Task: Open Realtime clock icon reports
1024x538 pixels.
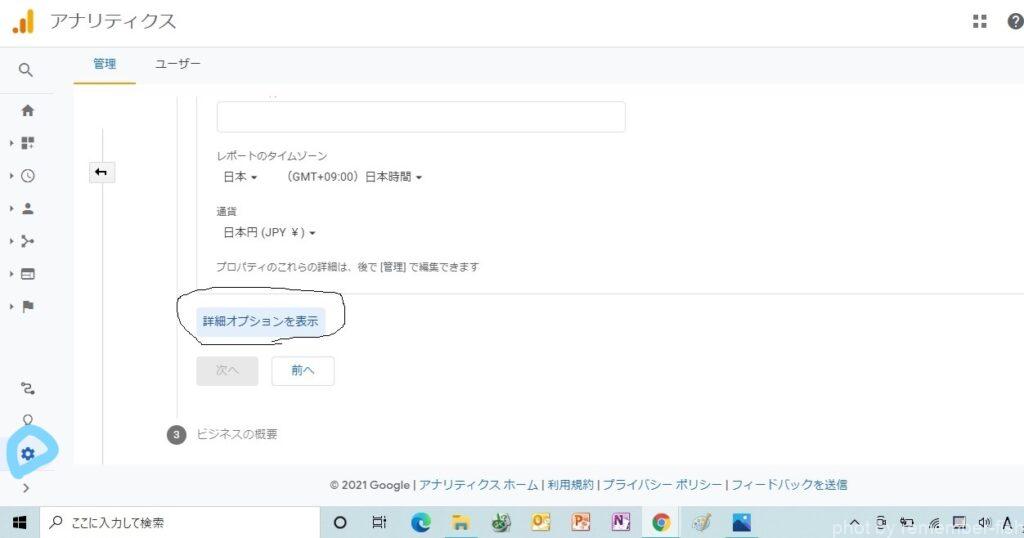Action: coord(27,176)
